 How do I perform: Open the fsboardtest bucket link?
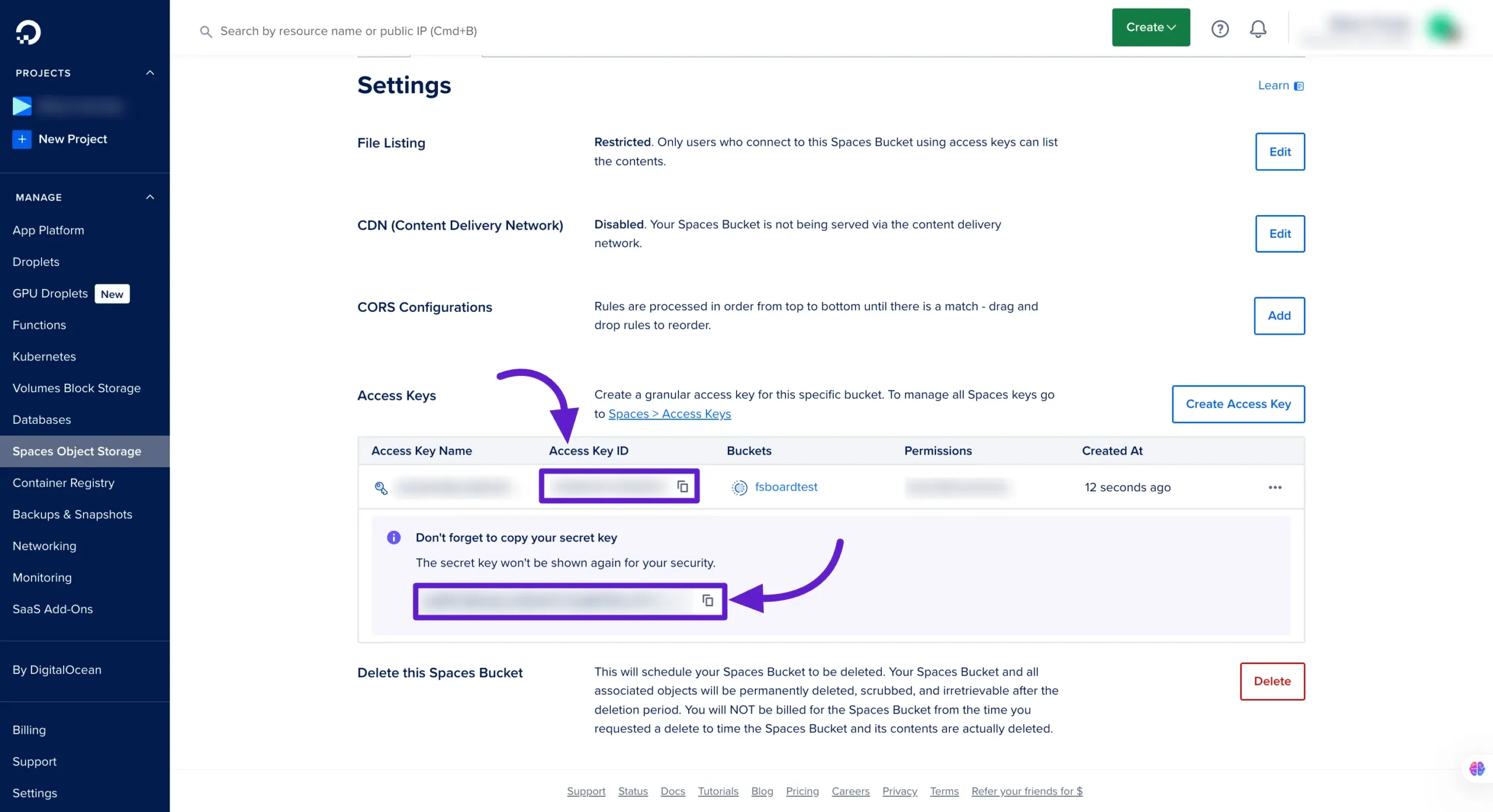(786, 487)
